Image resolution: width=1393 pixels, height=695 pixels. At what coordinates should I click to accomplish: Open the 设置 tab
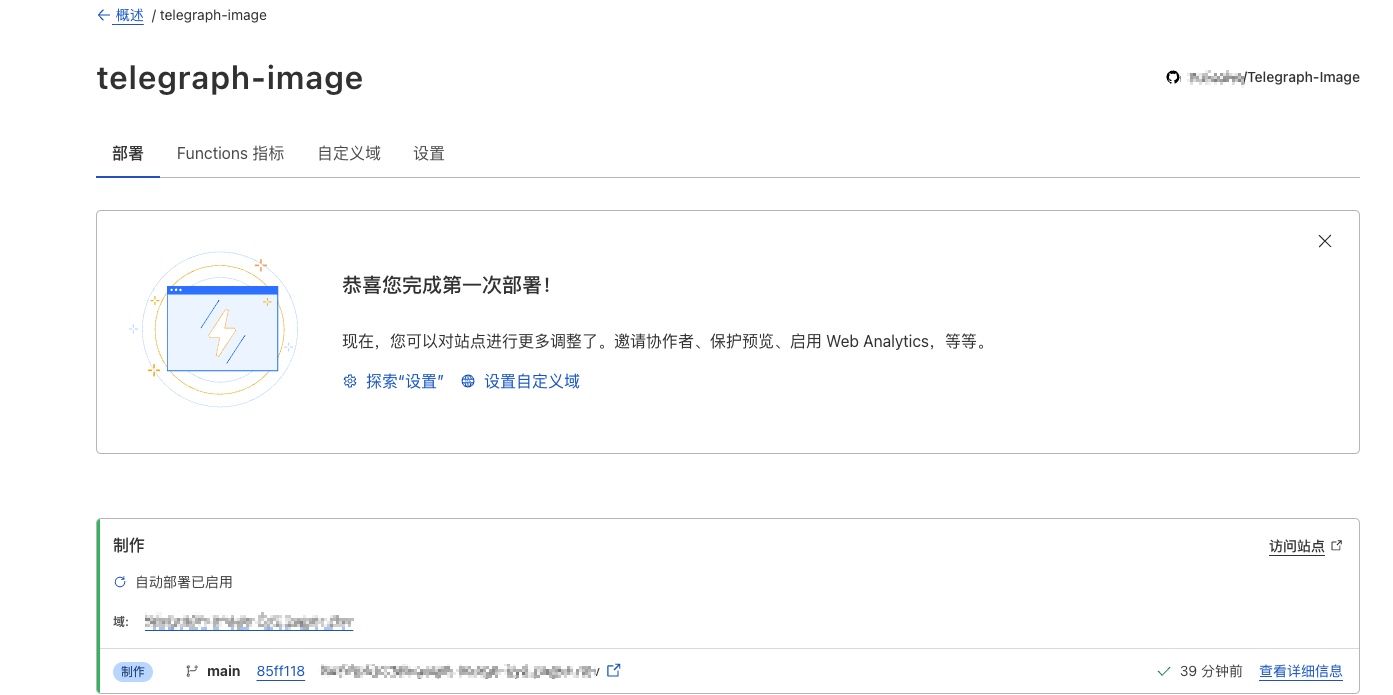click(429, 153)
